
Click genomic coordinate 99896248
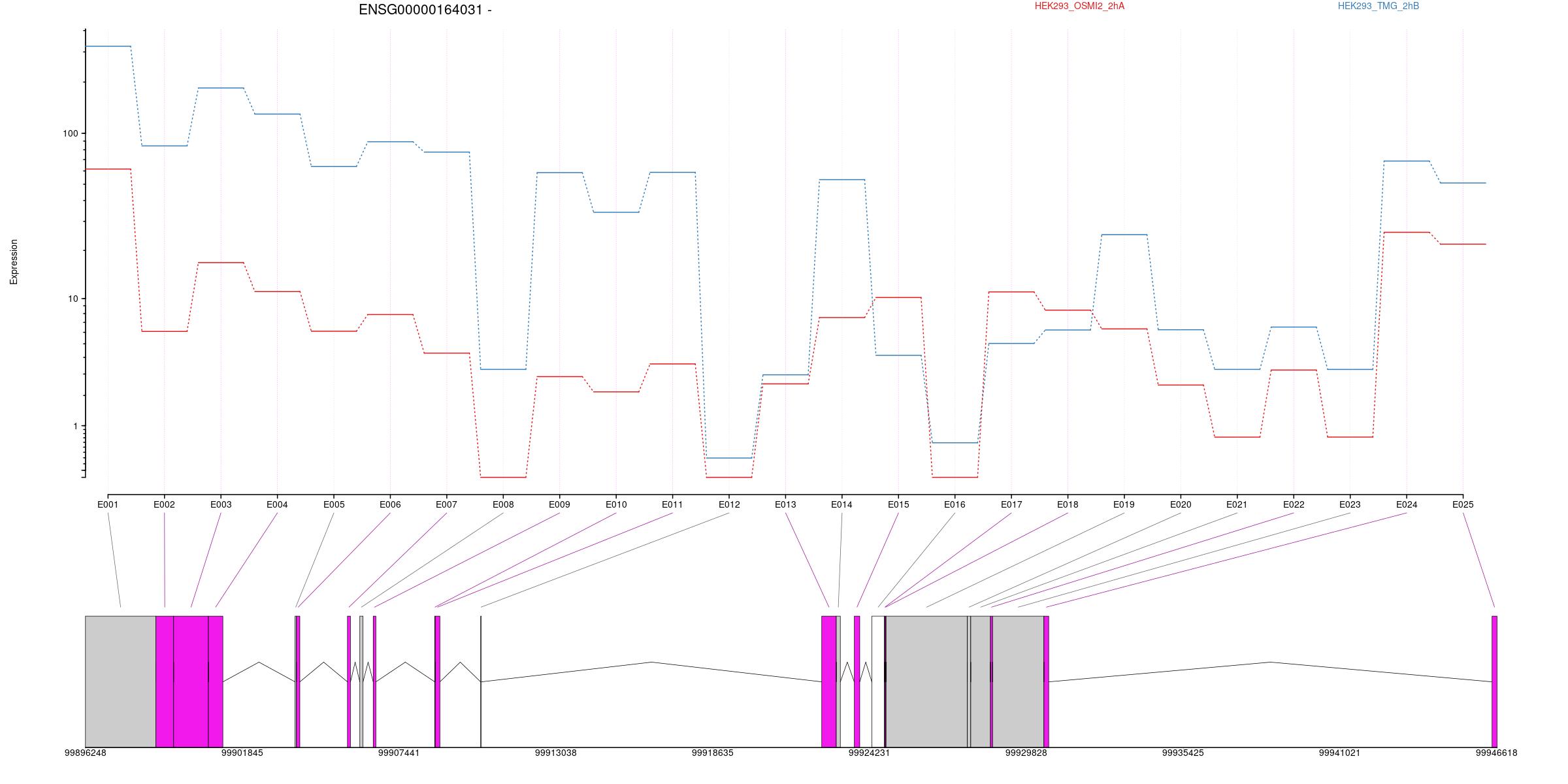pyautogui.click(x=85, y=753)
